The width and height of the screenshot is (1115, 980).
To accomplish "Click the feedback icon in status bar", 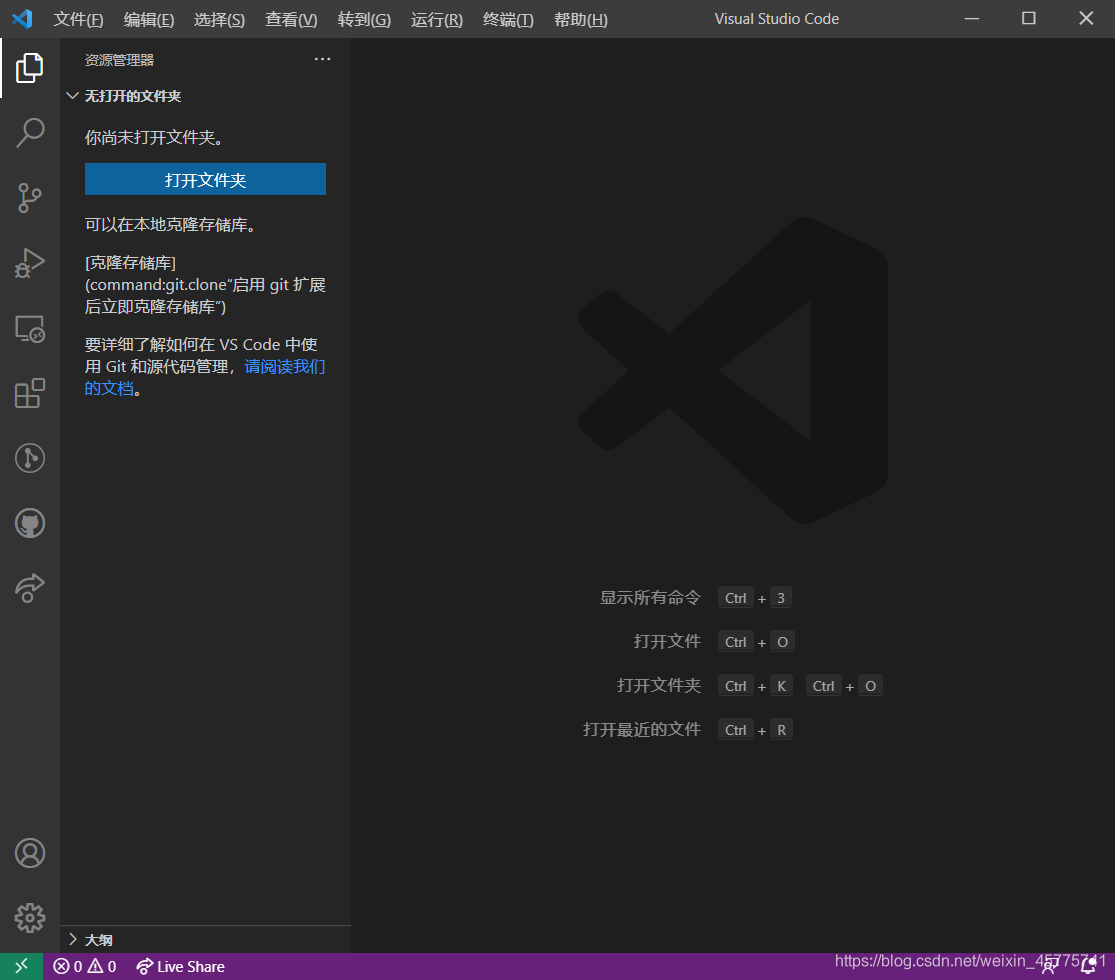I will click(1048, 966).
